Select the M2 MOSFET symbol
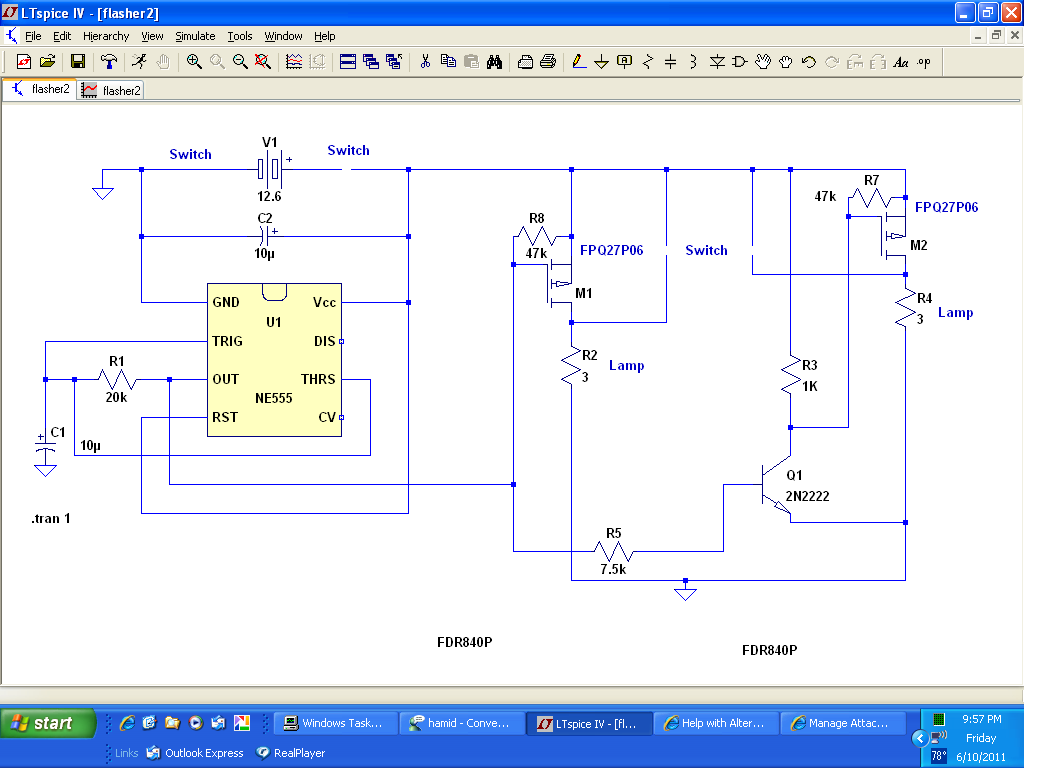This screenshot has width=1042, height=770. tap(894, 236)
